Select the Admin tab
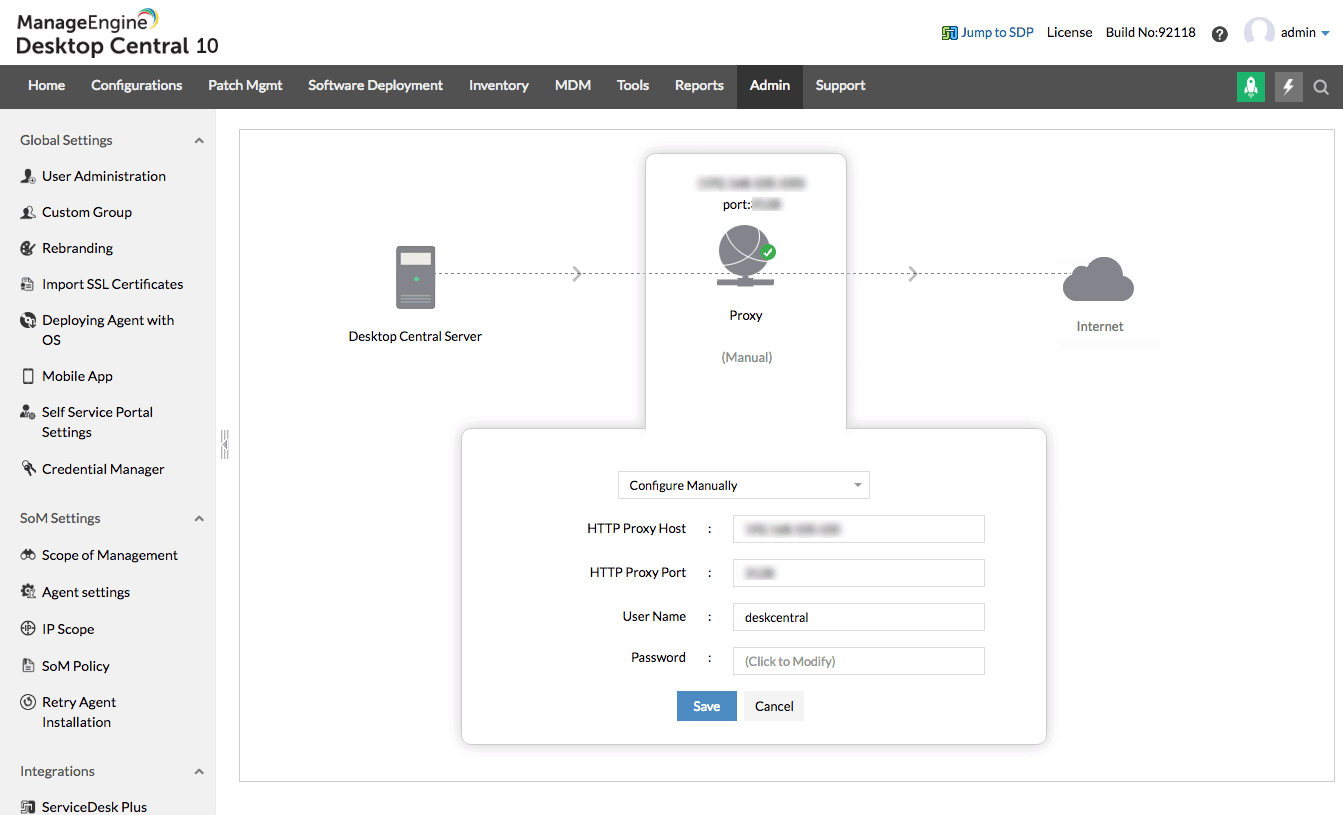Image resolution: width=1343 pixels, height=815 pixels. [770, 86]
